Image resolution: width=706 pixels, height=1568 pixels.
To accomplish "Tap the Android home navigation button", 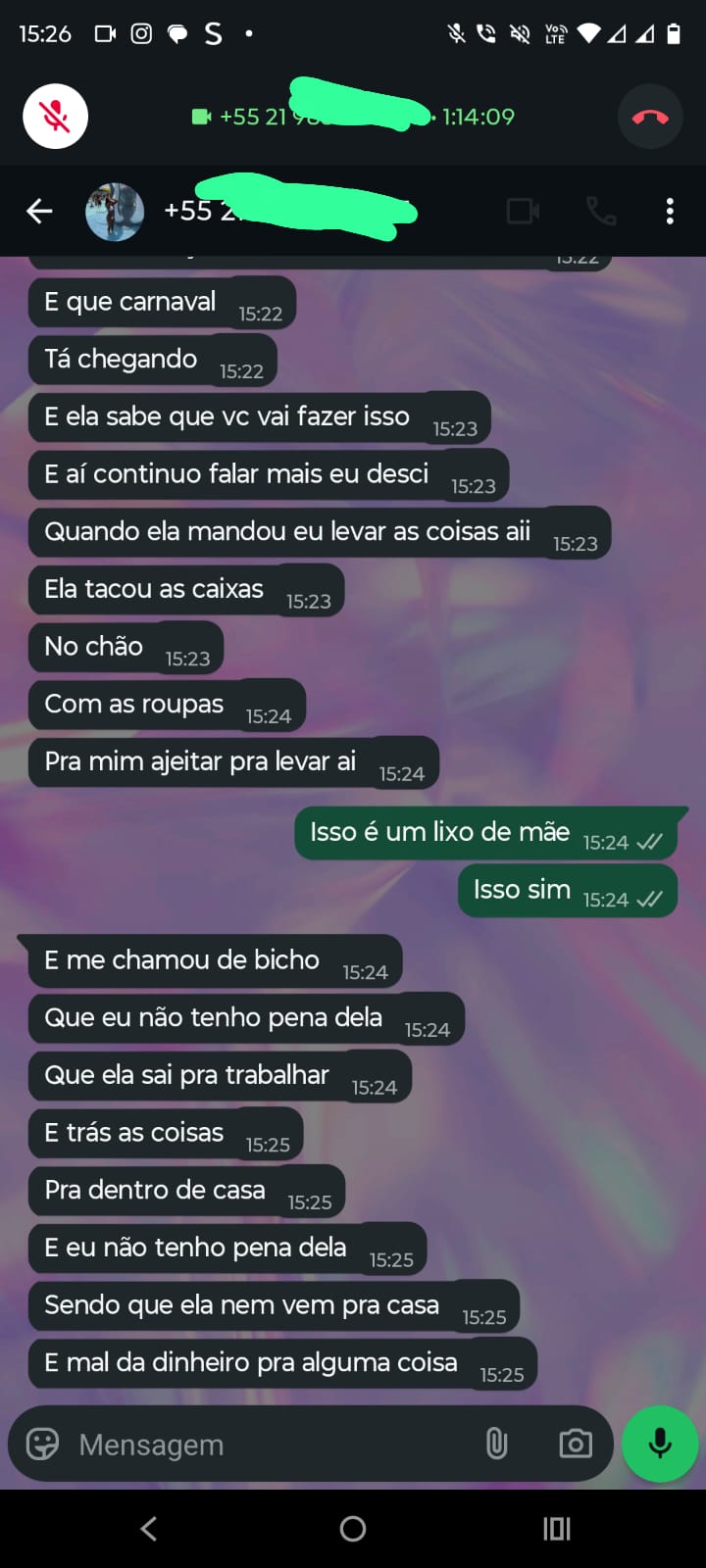I will [353, 1529].
